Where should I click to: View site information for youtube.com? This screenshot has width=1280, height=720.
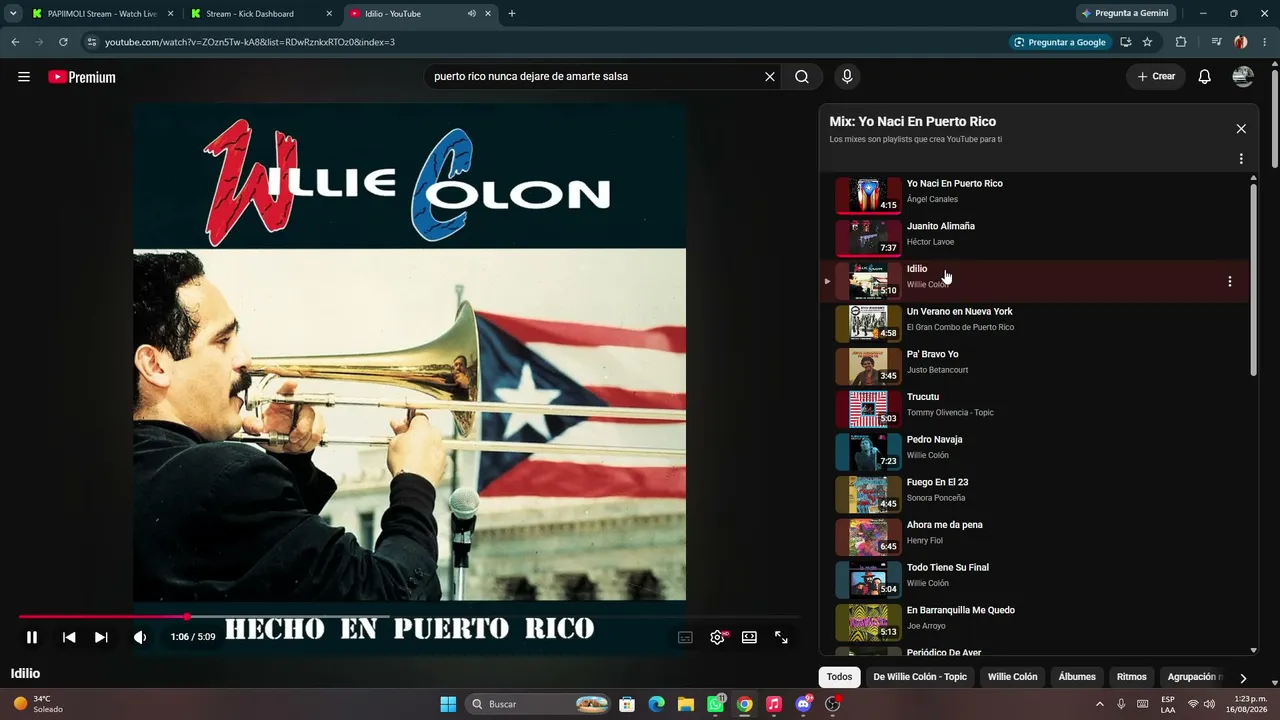tap(92, 42)
